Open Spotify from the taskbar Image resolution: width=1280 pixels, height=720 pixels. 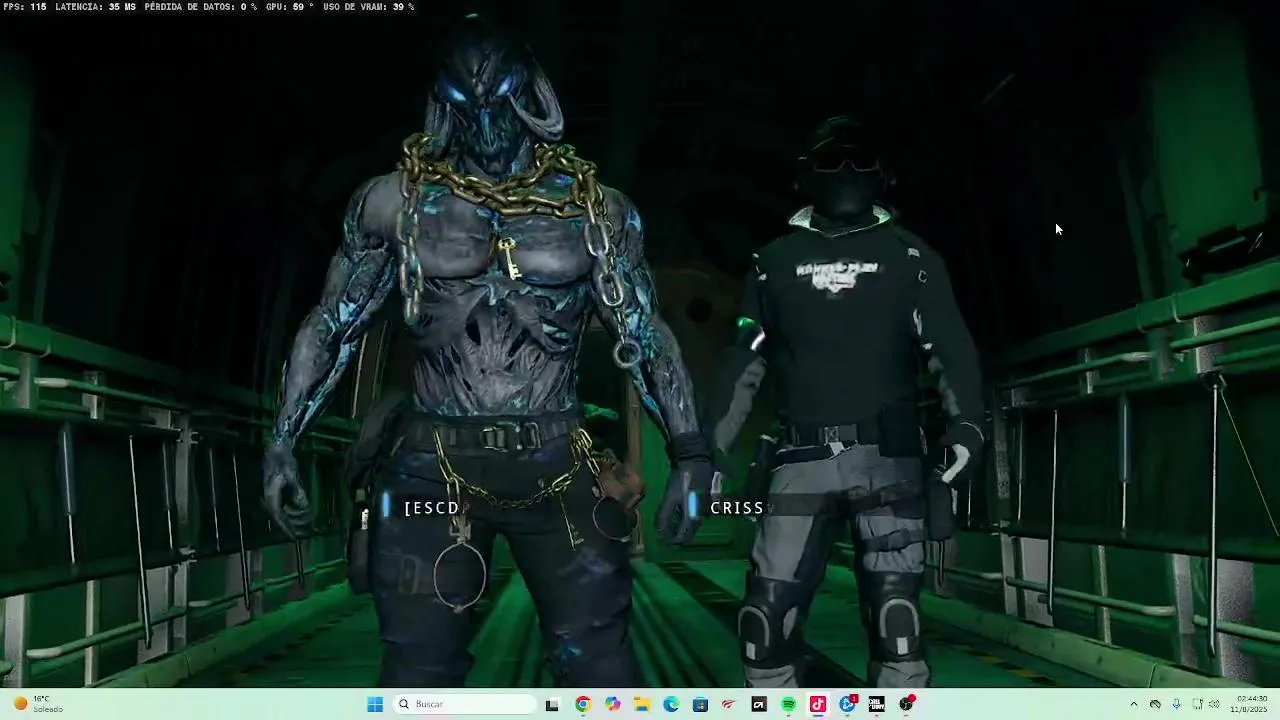788,704
